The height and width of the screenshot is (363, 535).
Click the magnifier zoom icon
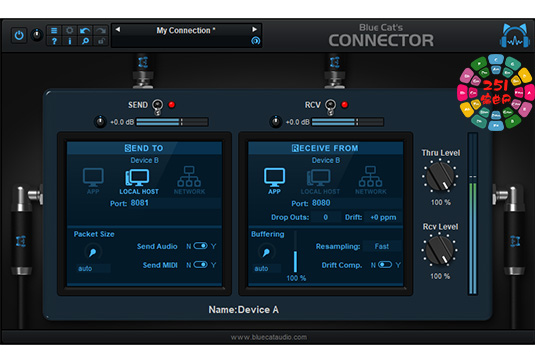pyautogui.click(x=85, y=41)
